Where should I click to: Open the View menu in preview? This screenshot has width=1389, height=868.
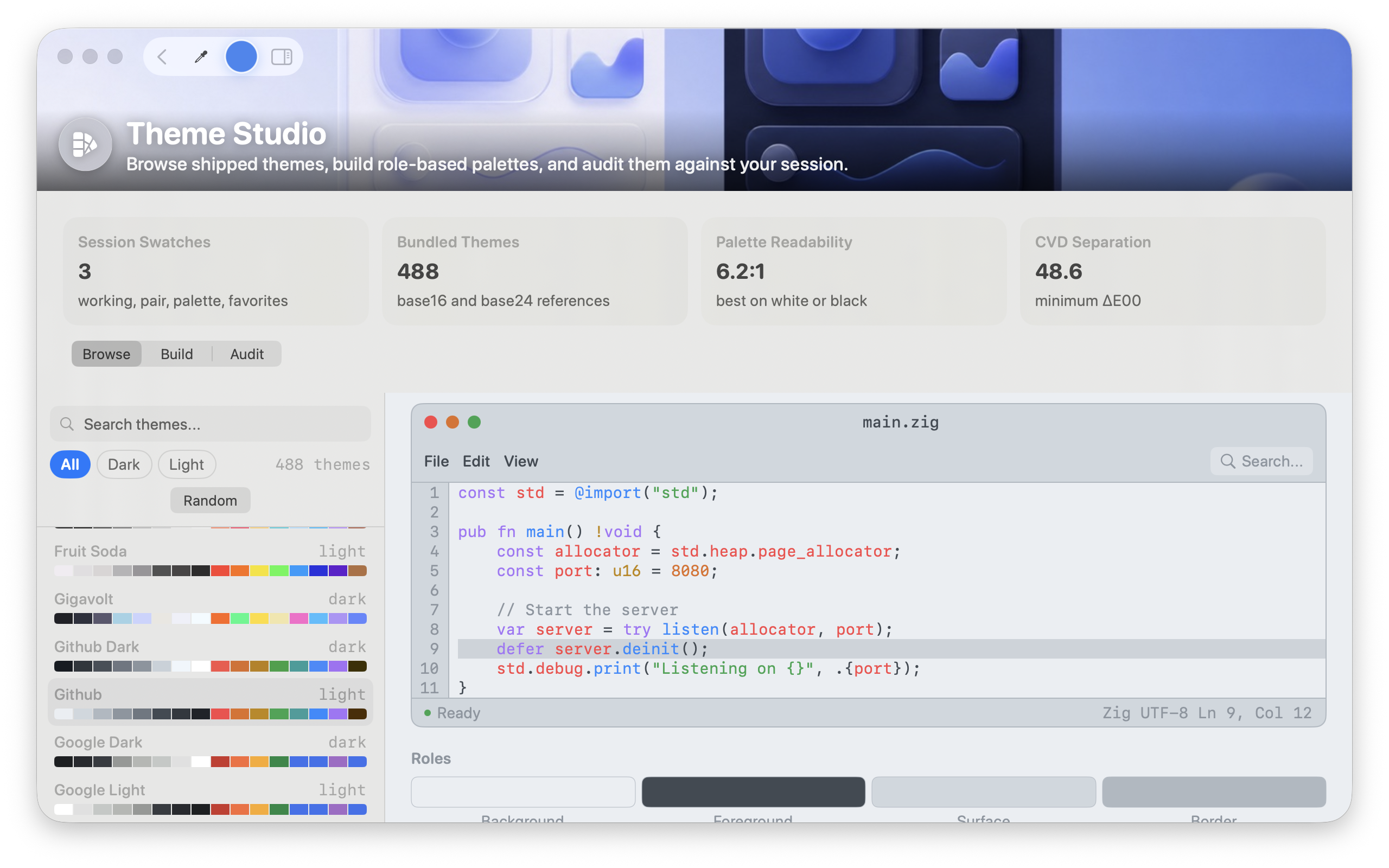[520, 461]
